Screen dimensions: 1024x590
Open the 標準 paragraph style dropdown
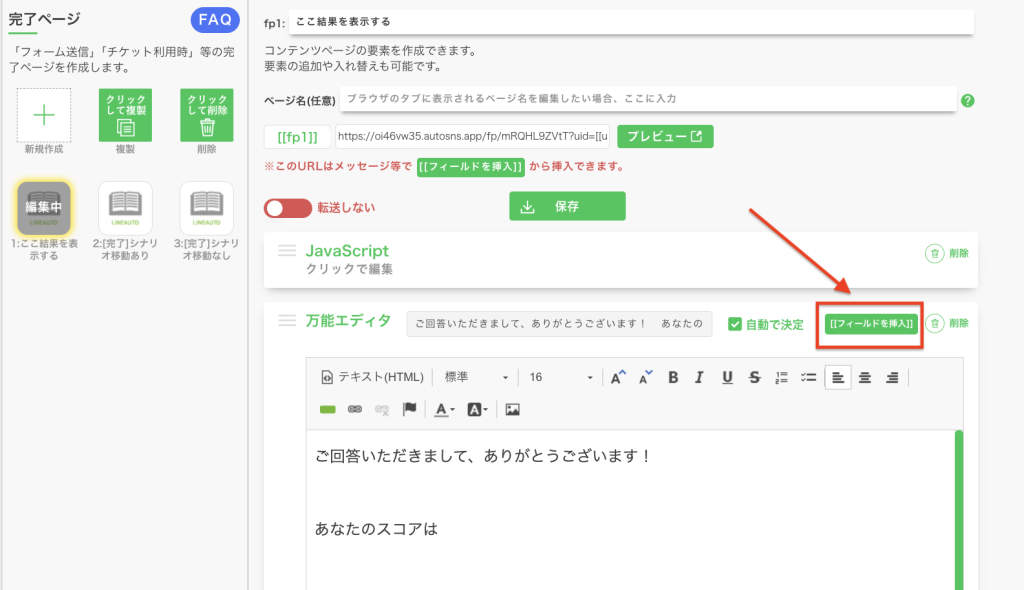pyautogui.click(x=476, y=377)
